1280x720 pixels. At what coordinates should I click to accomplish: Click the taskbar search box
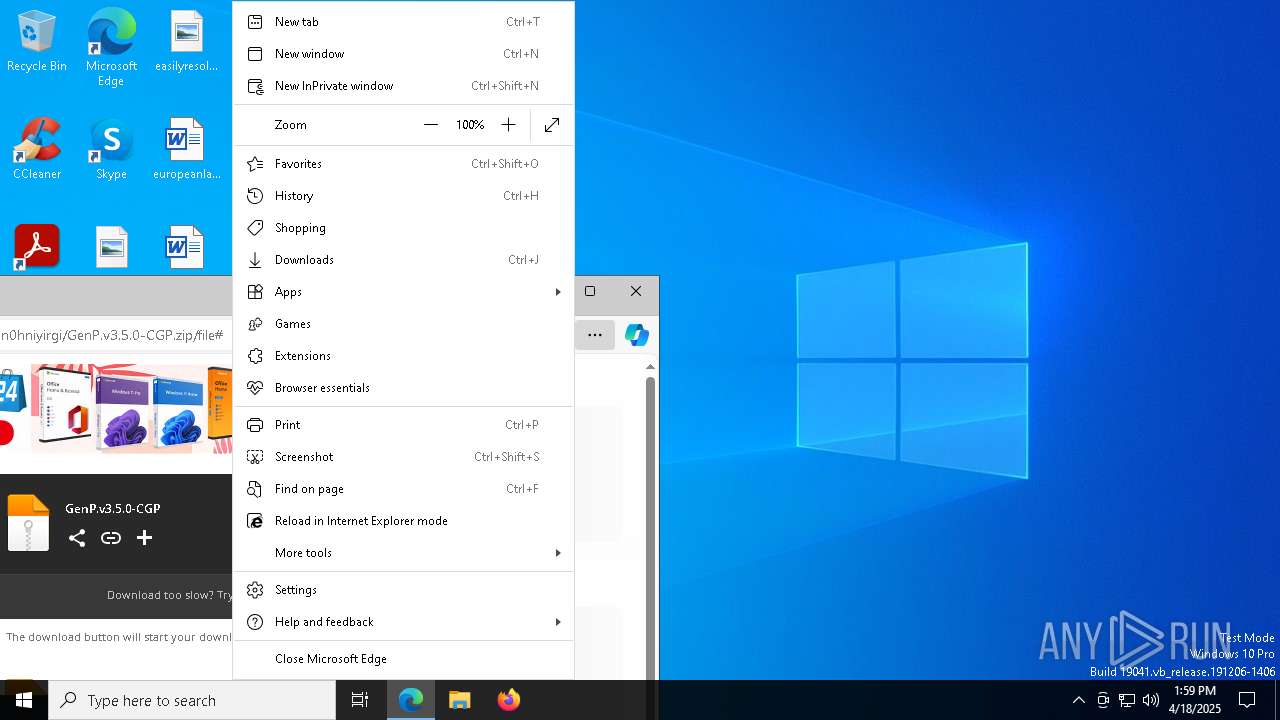point(192,700)
